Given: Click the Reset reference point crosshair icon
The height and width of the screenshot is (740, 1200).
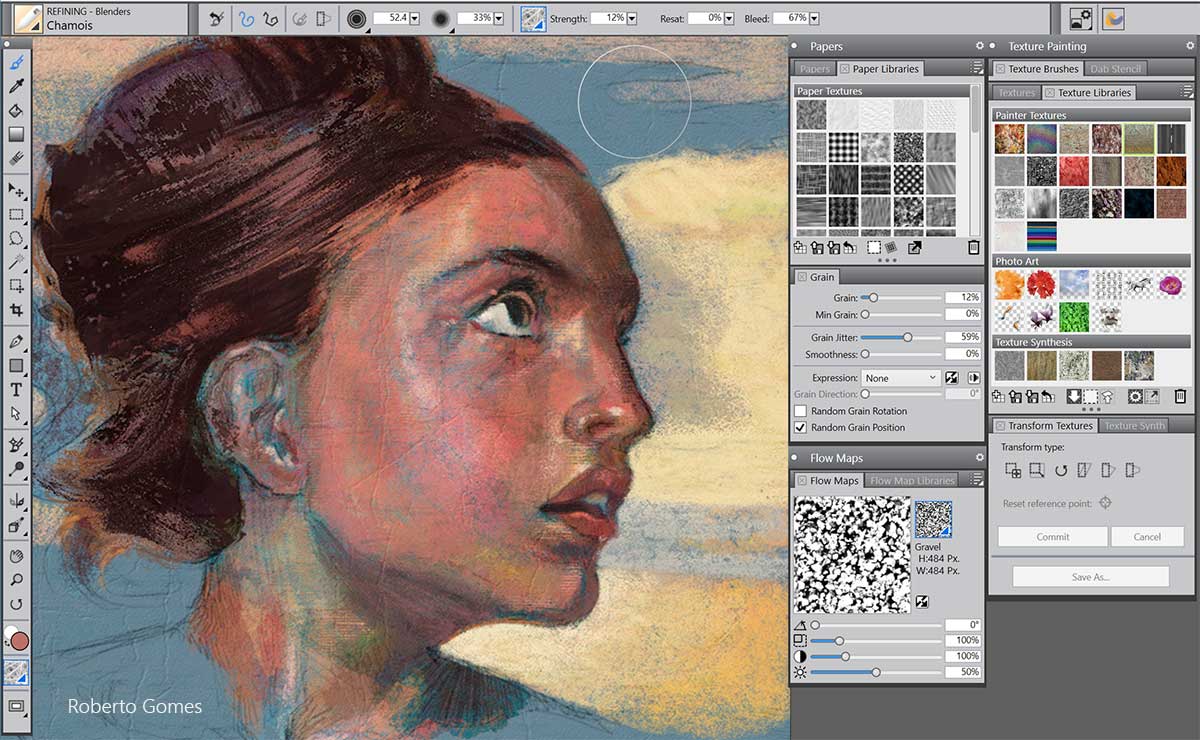Looking at the screenshot, I should pos(1105,503).
